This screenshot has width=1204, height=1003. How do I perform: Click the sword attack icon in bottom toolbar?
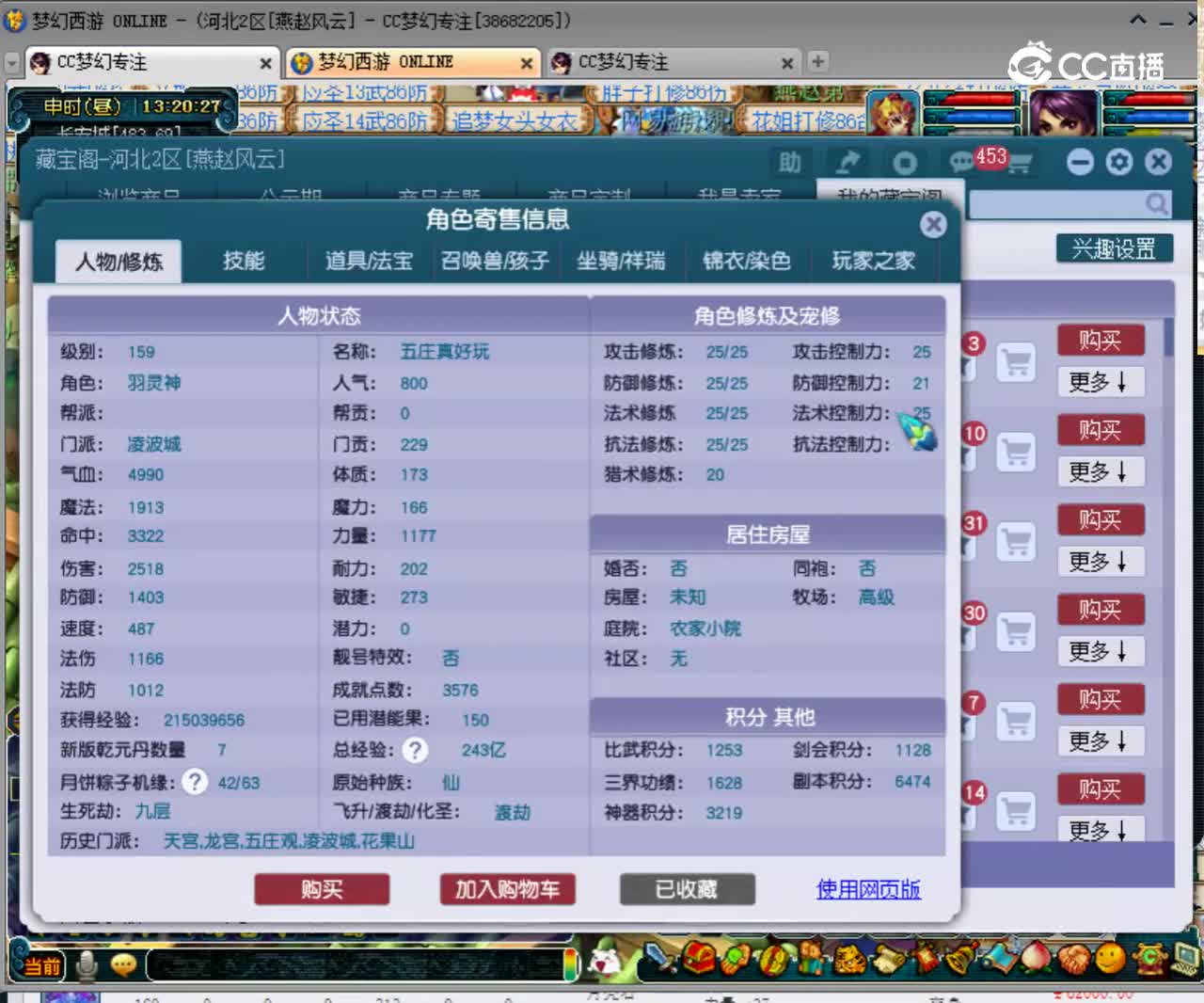click(660, 959)
